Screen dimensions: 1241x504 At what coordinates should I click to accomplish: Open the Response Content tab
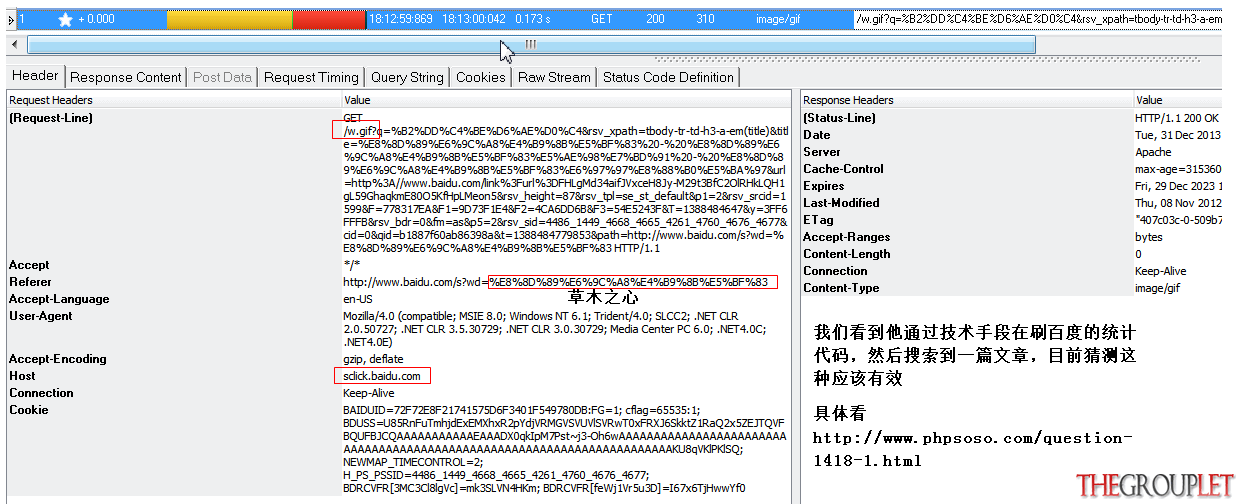pyautogui.click(x=126, y=77)
